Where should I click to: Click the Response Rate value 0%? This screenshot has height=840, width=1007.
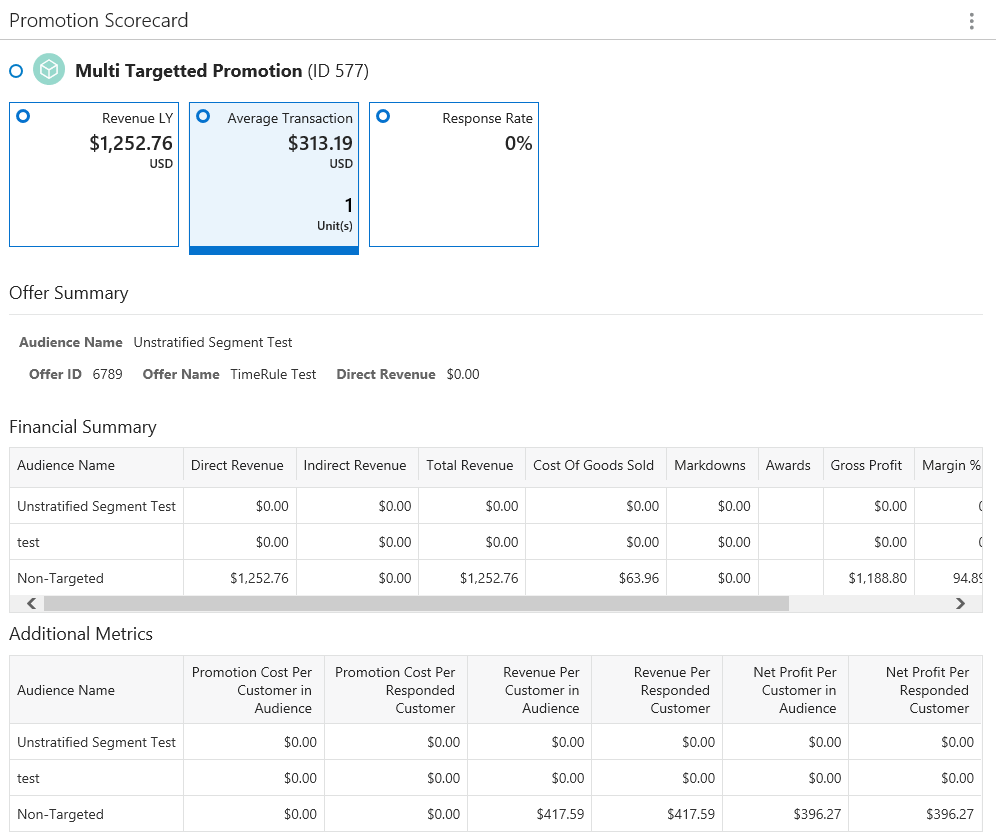518,143
